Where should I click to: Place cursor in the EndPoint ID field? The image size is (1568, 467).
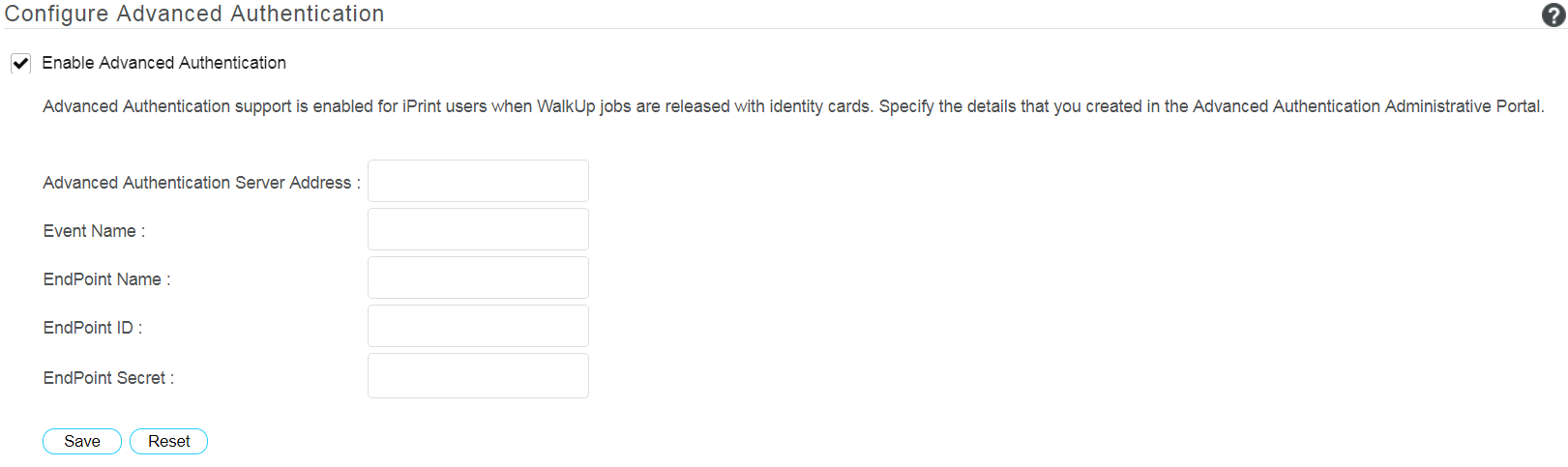[x=478, y=326]
